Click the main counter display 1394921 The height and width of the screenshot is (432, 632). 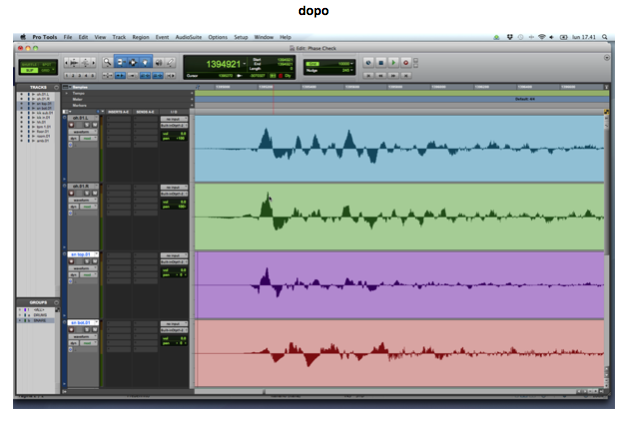pos(223,64)
